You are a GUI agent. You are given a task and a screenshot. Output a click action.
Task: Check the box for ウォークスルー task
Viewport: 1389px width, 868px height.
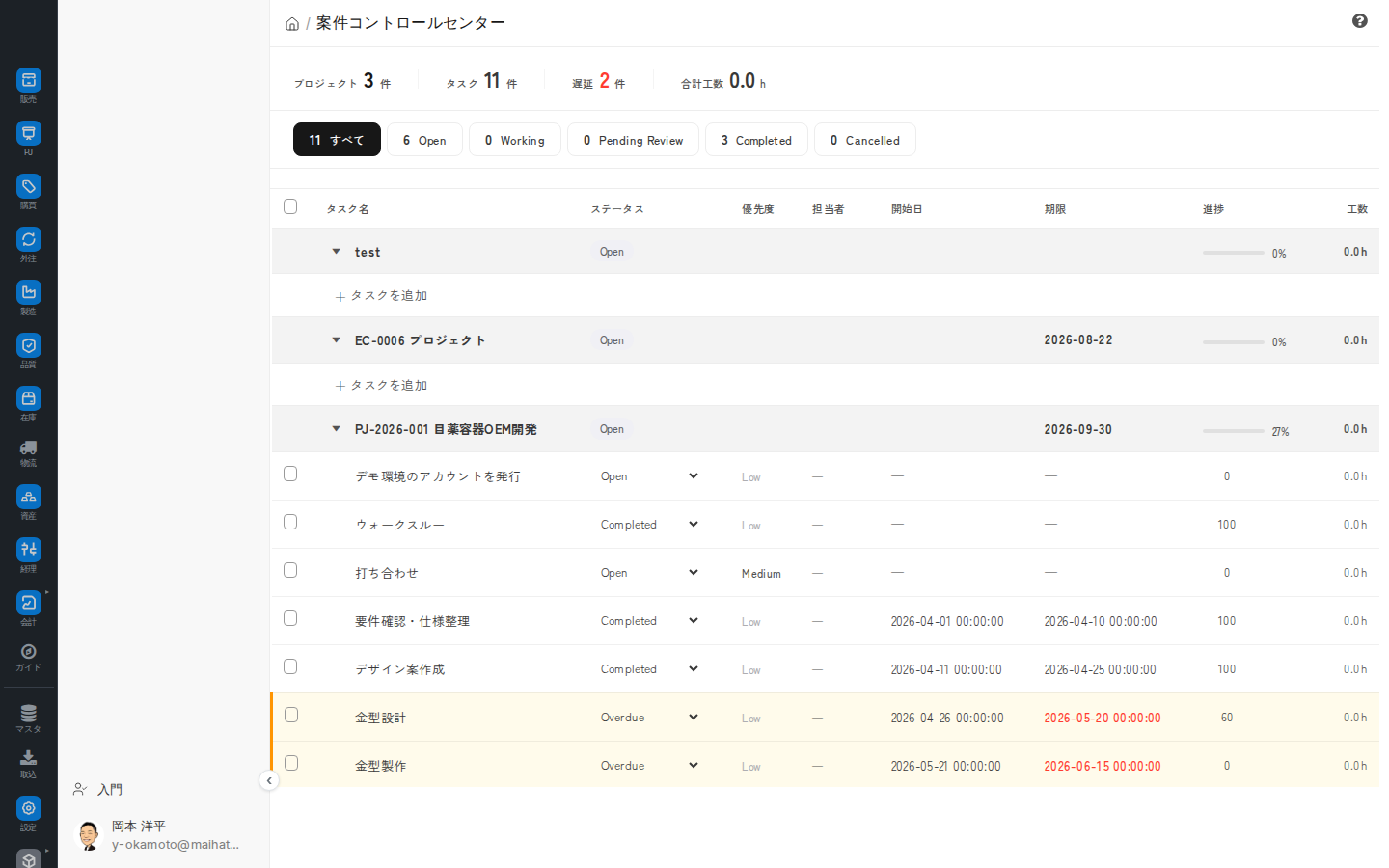(x=290, y=522)
